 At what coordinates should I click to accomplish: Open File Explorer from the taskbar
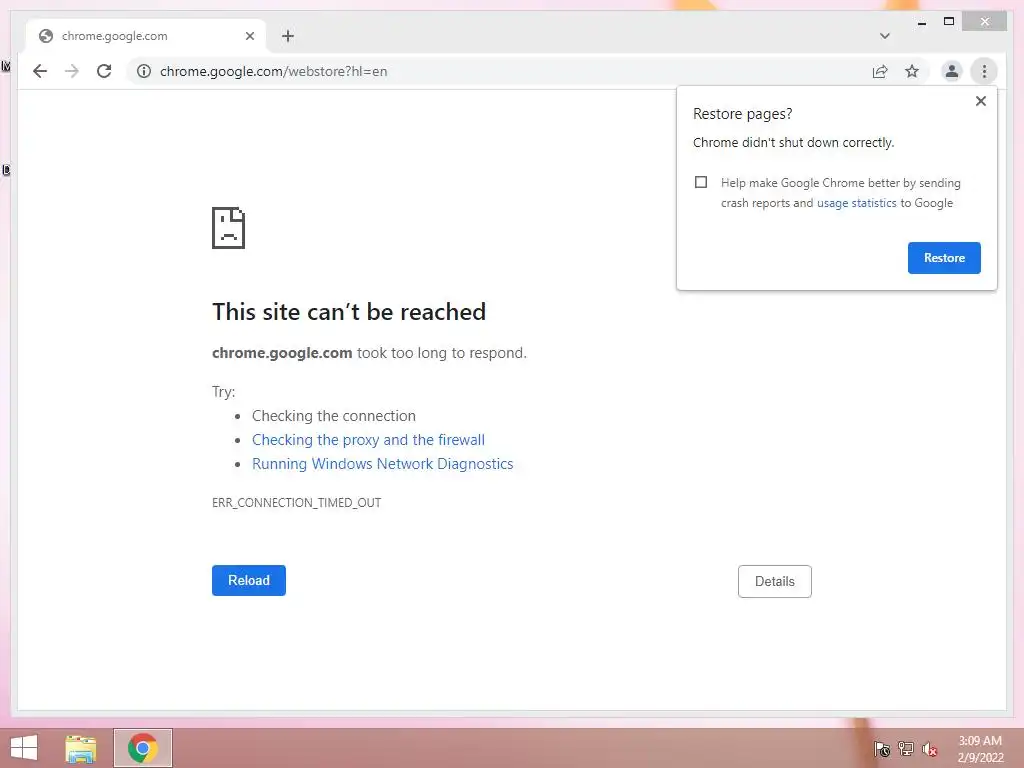pyautogui.click(x=81, y=748)
